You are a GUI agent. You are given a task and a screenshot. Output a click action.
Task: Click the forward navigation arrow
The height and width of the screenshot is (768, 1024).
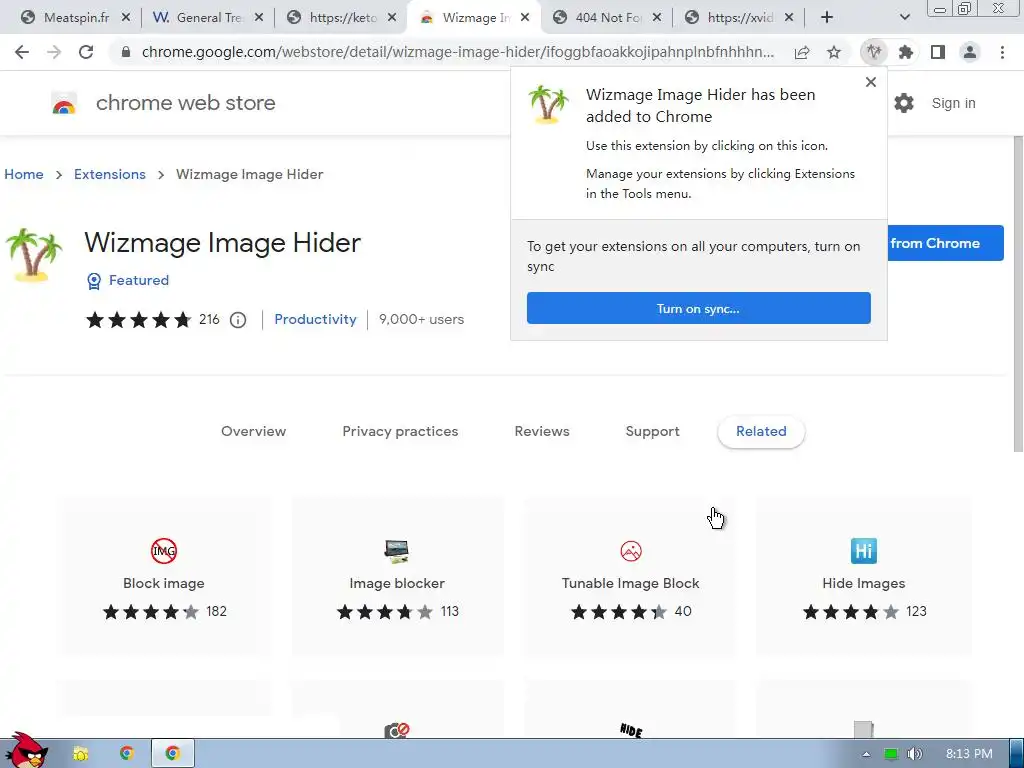[54, 52]
